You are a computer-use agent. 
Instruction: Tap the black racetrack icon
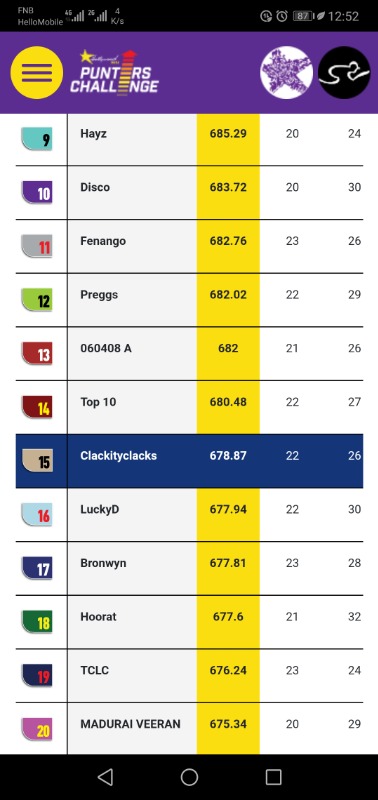[x=344, y=72]
